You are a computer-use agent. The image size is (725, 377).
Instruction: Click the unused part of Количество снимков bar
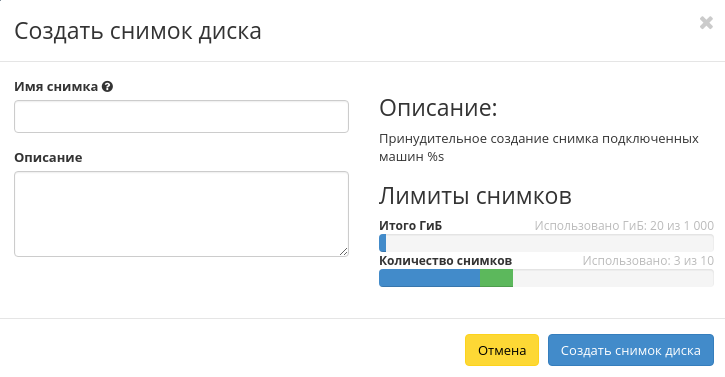[613, 278]
